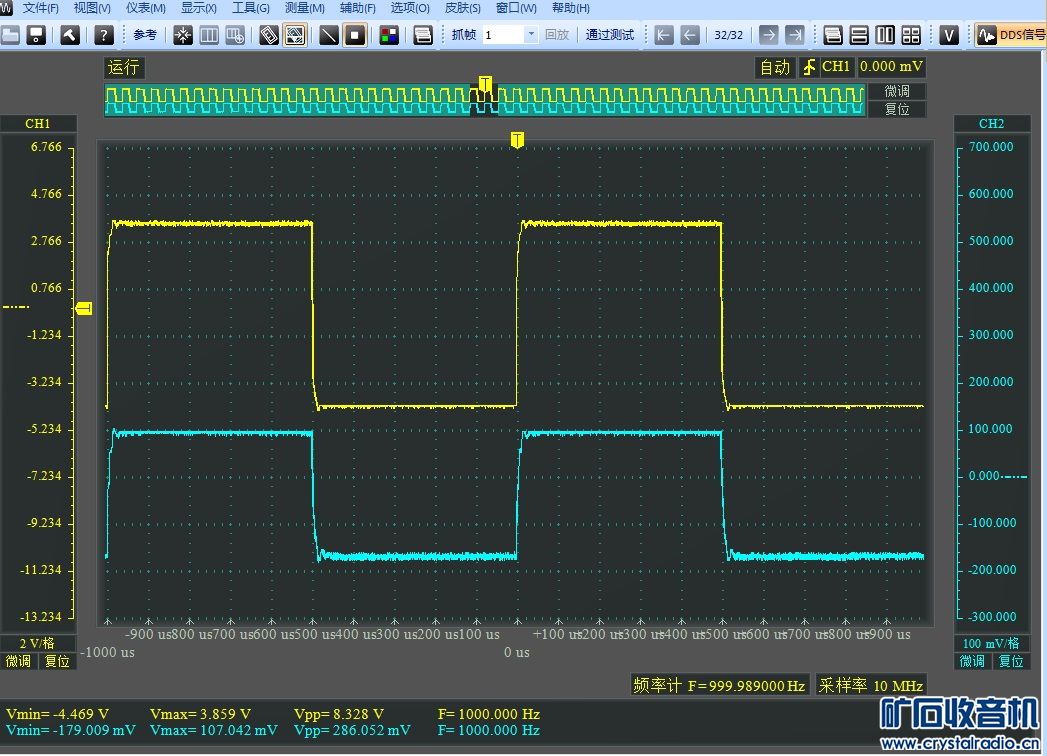This screenshot has height=756, width=1047.
Task: Open the 帮助(H) help menu
Action: pos(571,8)
